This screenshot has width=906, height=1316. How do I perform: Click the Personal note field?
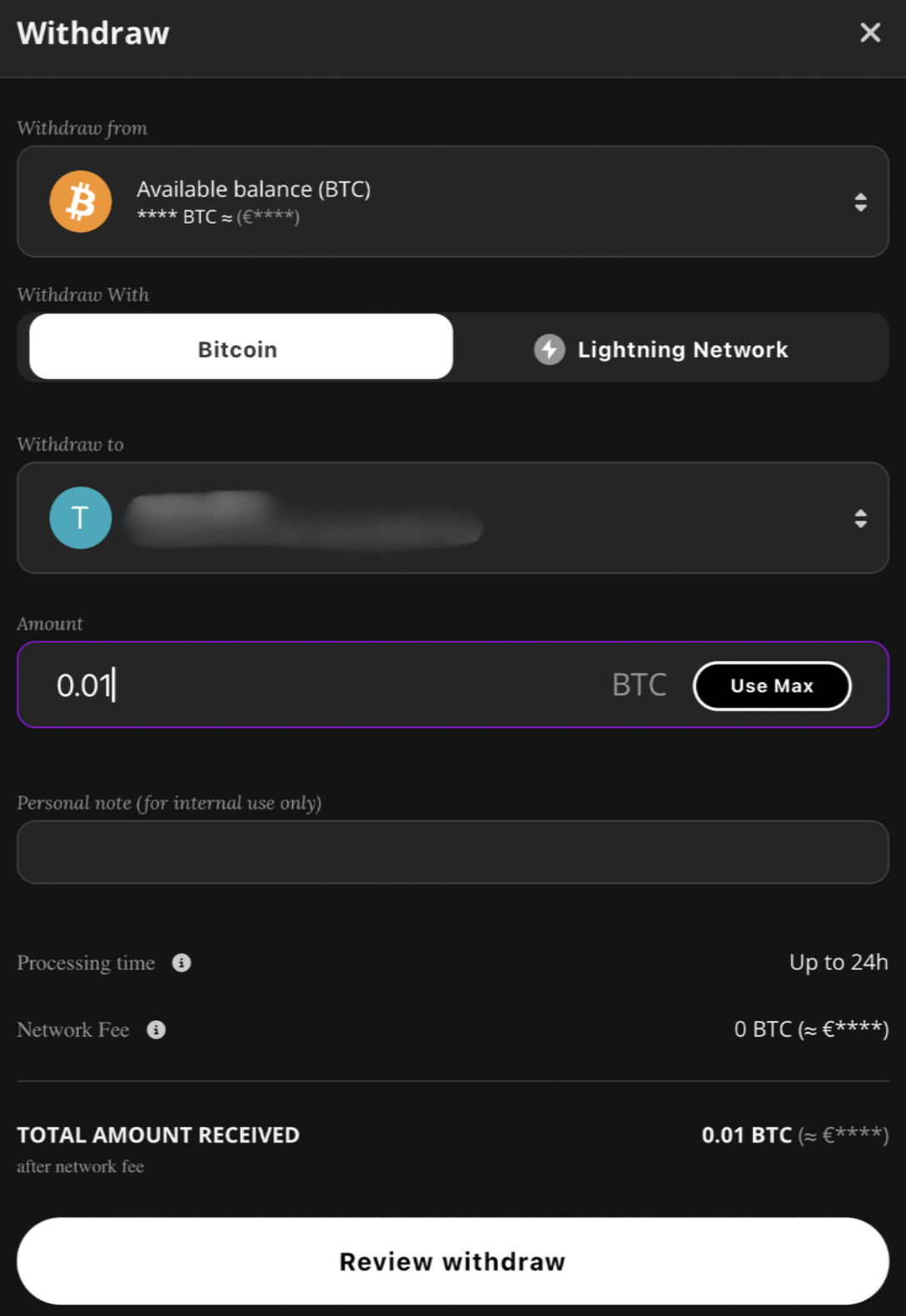point(453,851)
